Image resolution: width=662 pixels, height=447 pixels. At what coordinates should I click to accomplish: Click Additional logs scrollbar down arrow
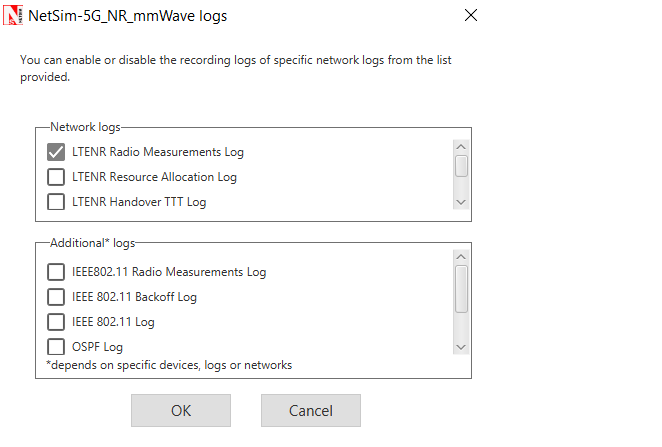(x=461, y=347)
